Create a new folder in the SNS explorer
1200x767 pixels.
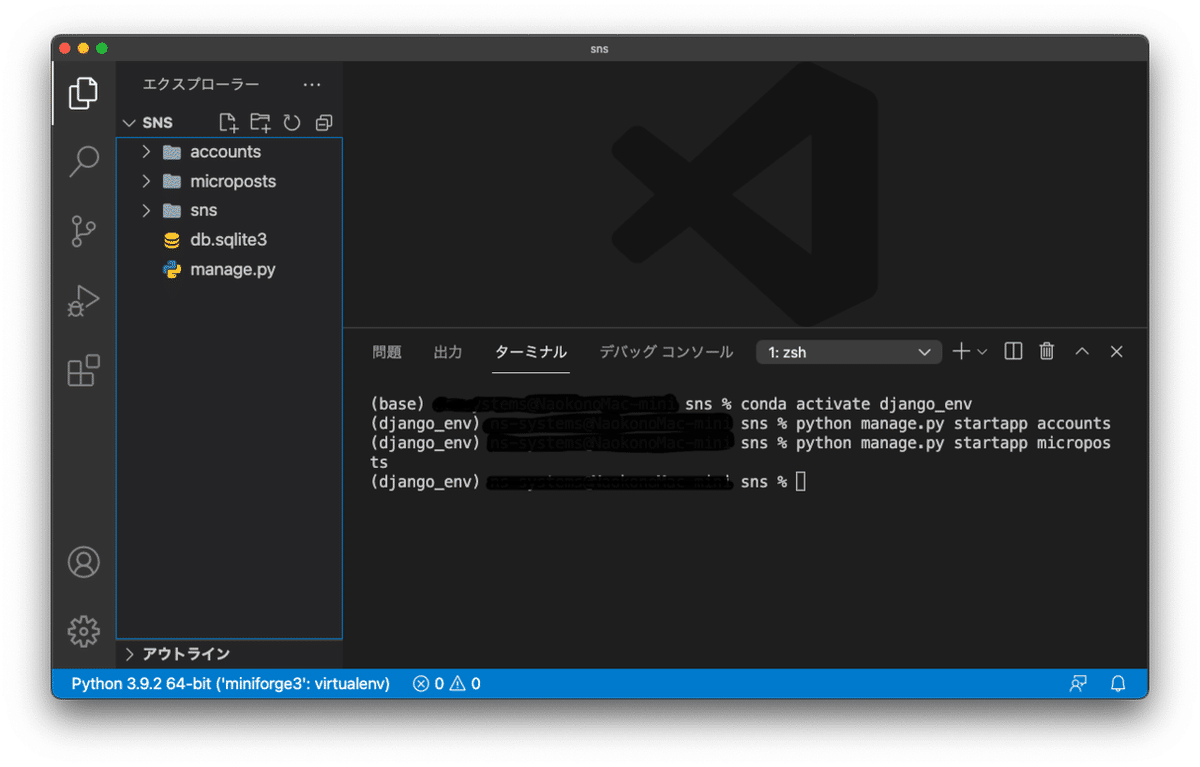click(259, 121)
